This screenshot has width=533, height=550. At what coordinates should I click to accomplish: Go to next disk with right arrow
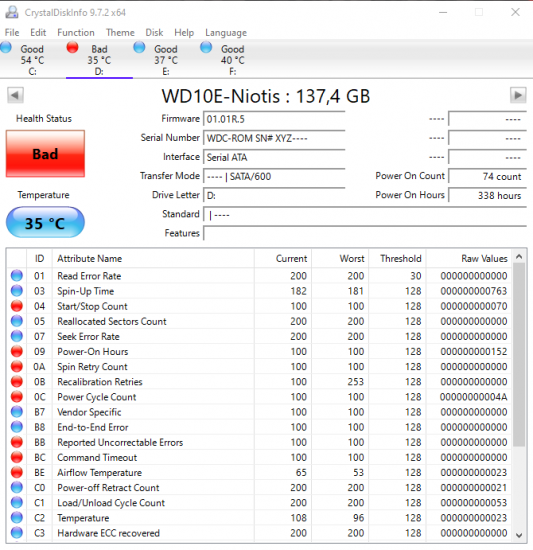click(x=518, y=95)
